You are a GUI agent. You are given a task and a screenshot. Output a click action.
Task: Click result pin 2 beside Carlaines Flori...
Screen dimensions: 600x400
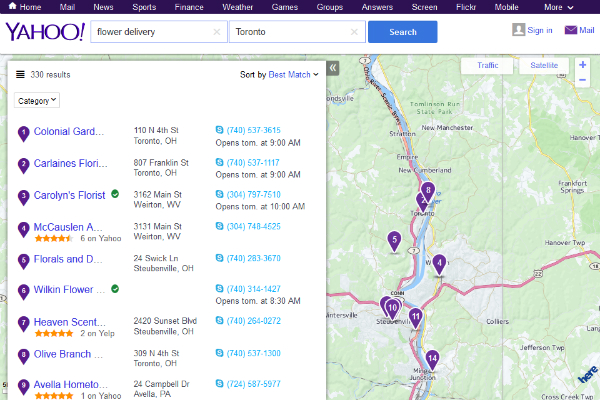(24, 166)
